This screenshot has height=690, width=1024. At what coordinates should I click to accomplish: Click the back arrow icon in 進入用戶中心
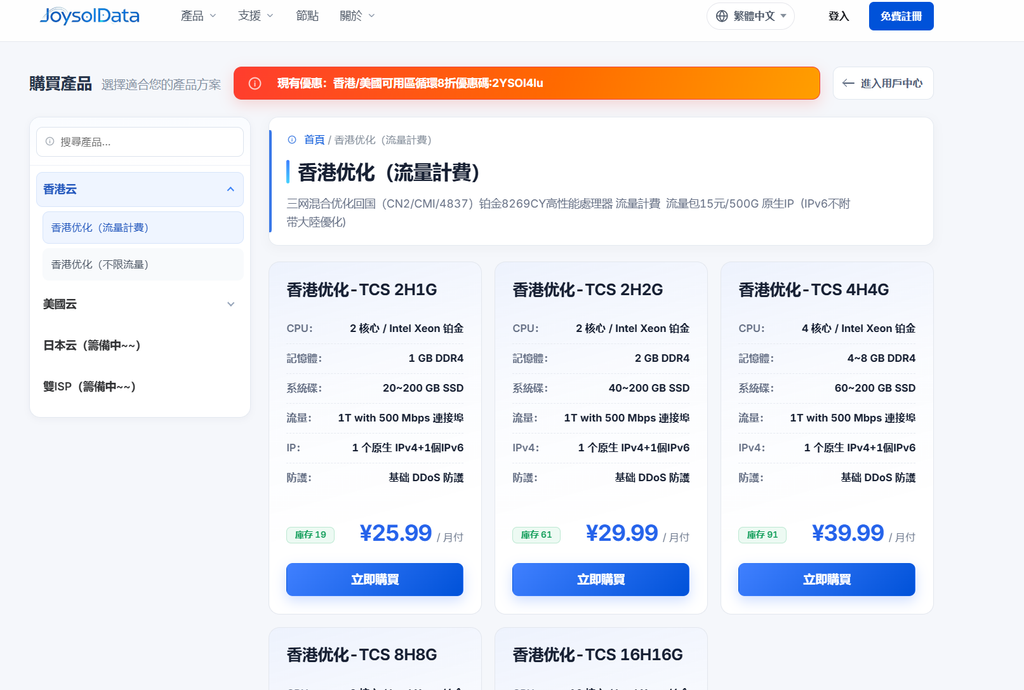click(848, 84)
